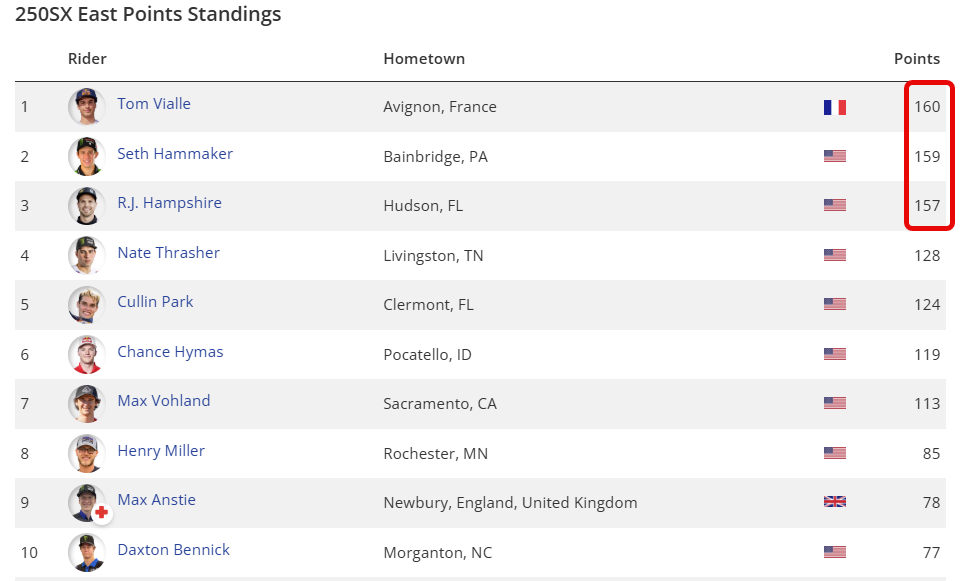This screenshot has width=963, height=581.
Task: Click the red cross injury badge
Action: (x=102, y=513)
